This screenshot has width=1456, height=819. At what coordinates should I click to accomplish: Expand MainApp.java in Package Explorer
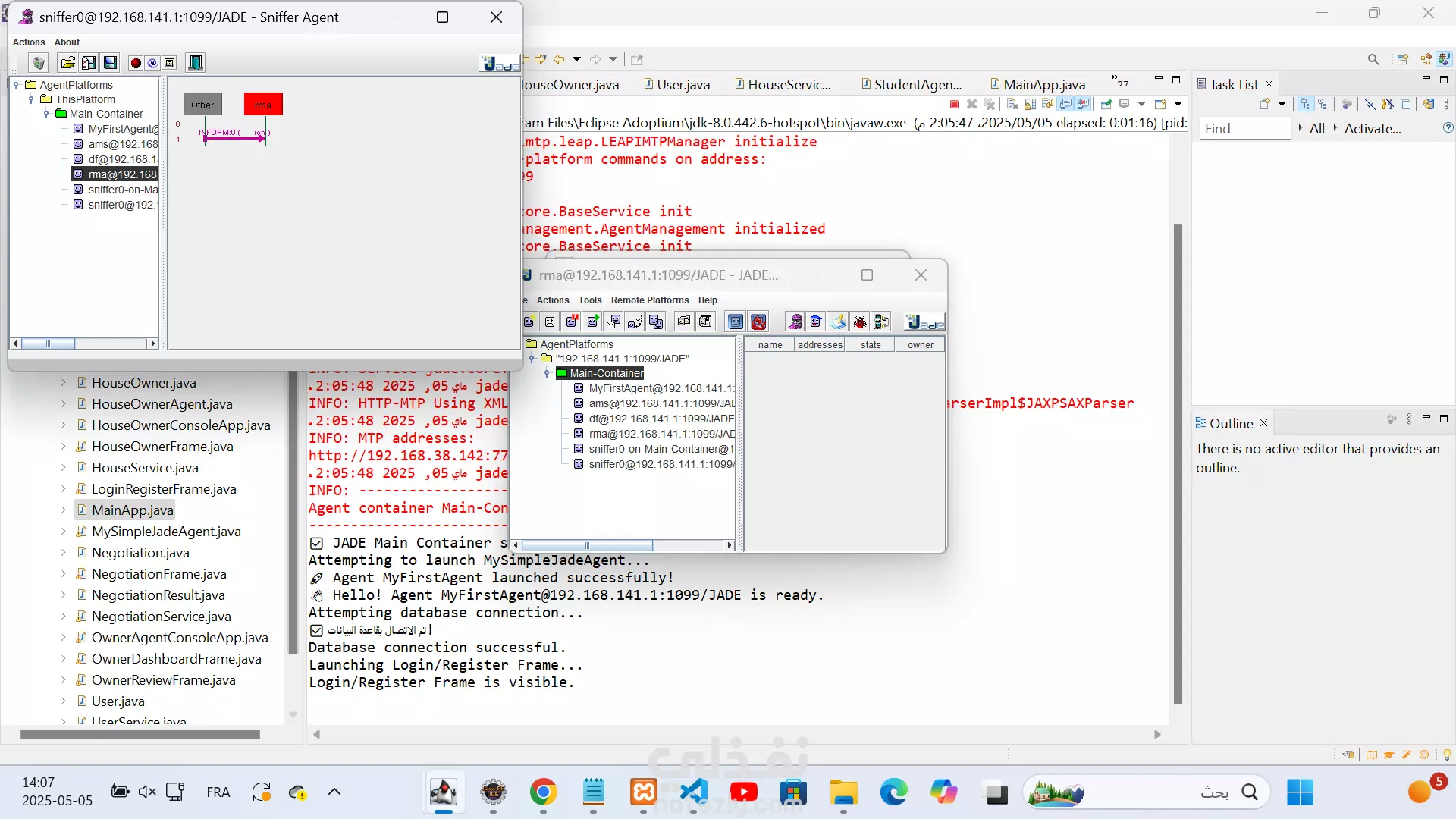(x=63, y=510)
